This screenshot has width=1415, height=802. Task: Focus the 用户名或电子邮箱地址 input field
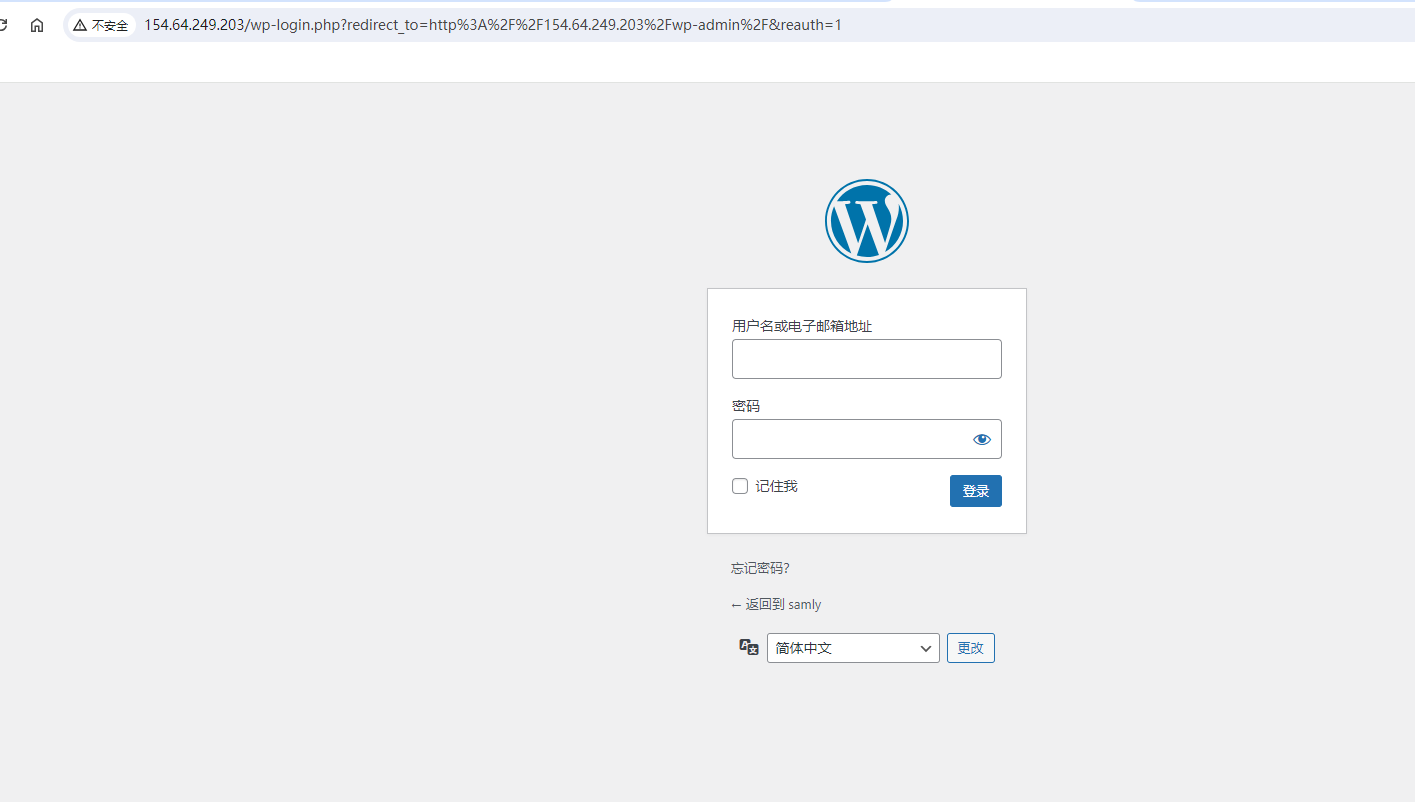click(866, 359)
